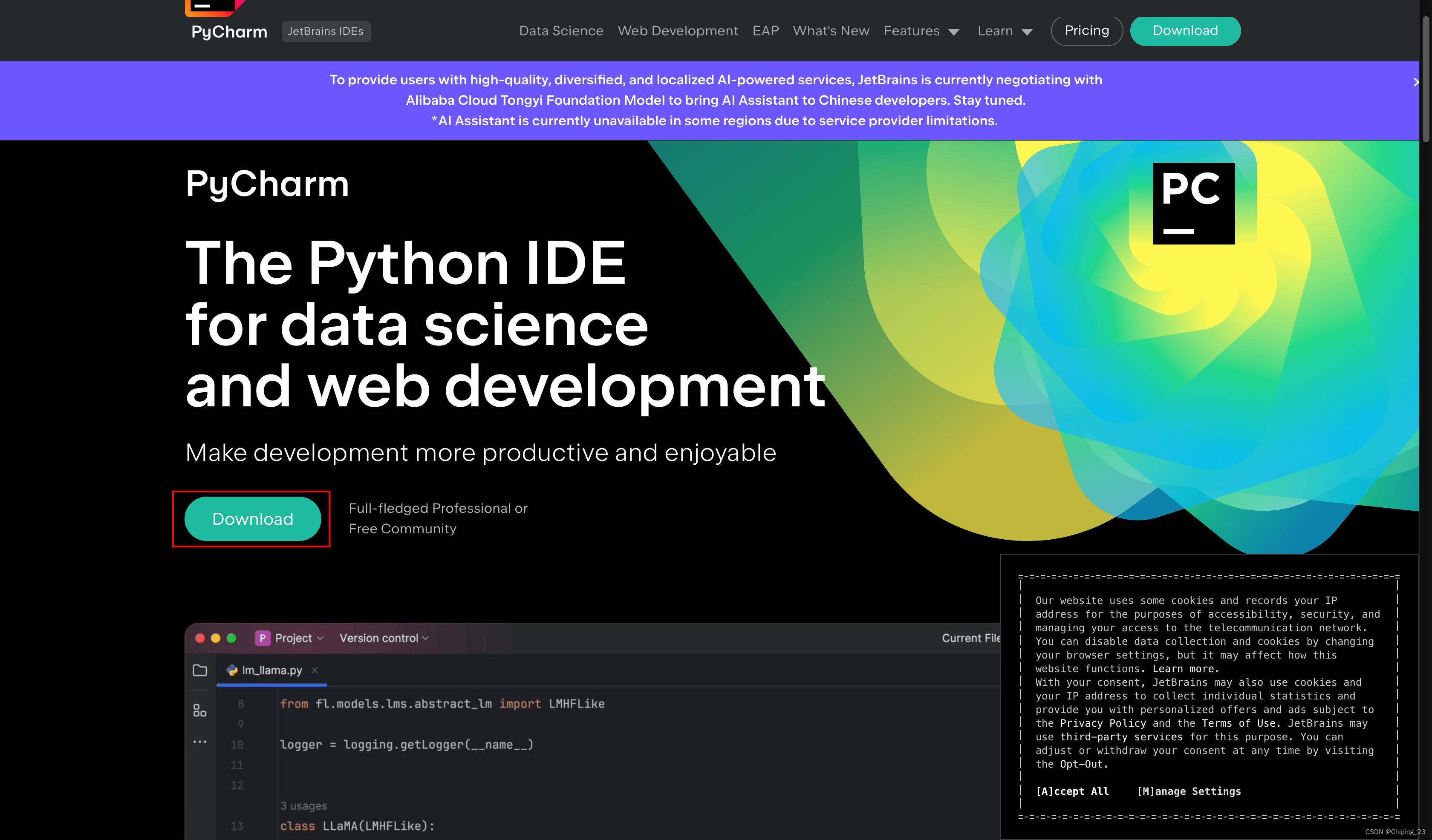This screenshot has width=1432, height=840.
Task: Click the purple P project icon
Action: (x=263, y=638)
